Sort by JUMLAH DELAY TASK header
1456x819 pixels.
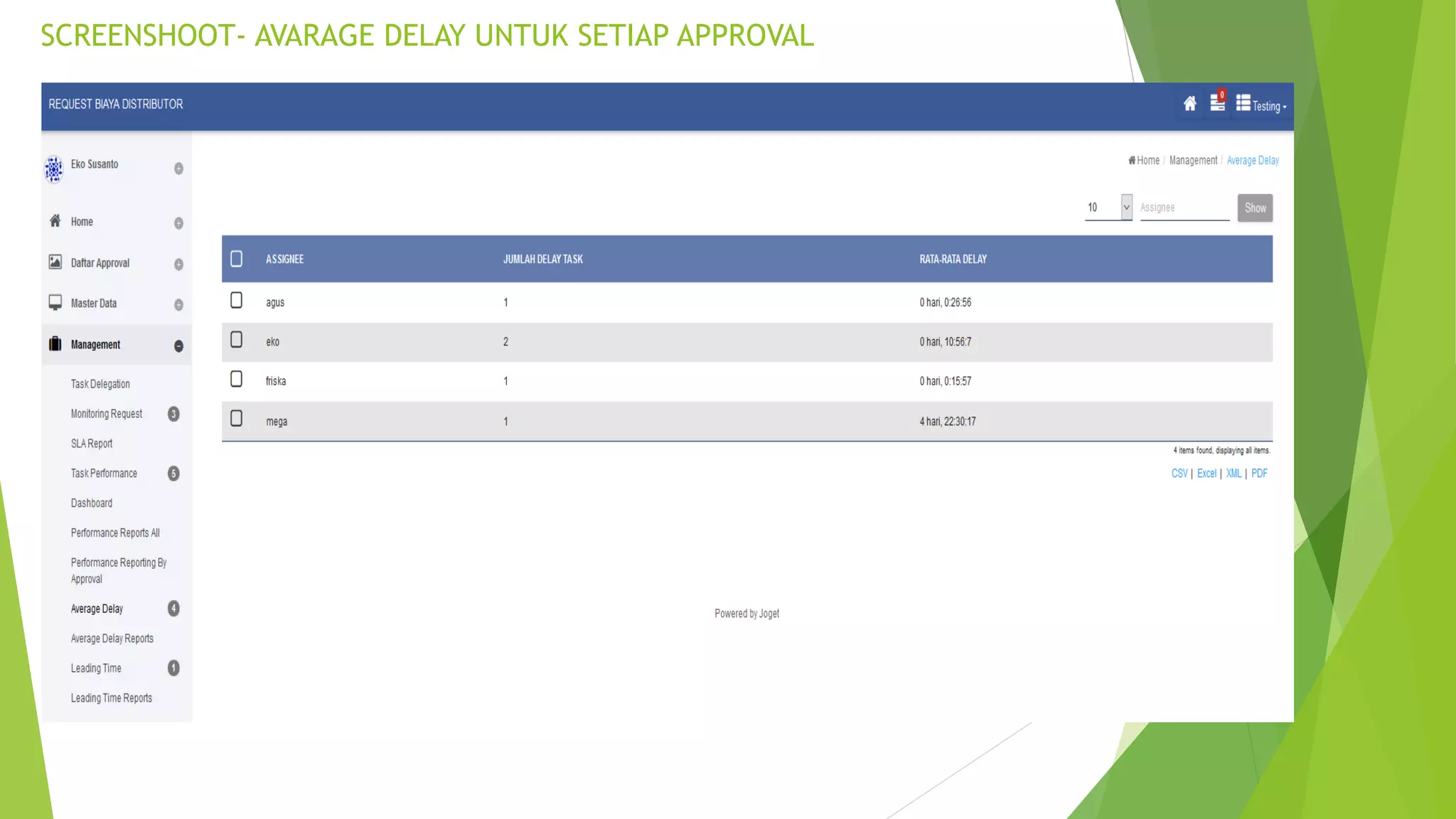tap(543, 259)
